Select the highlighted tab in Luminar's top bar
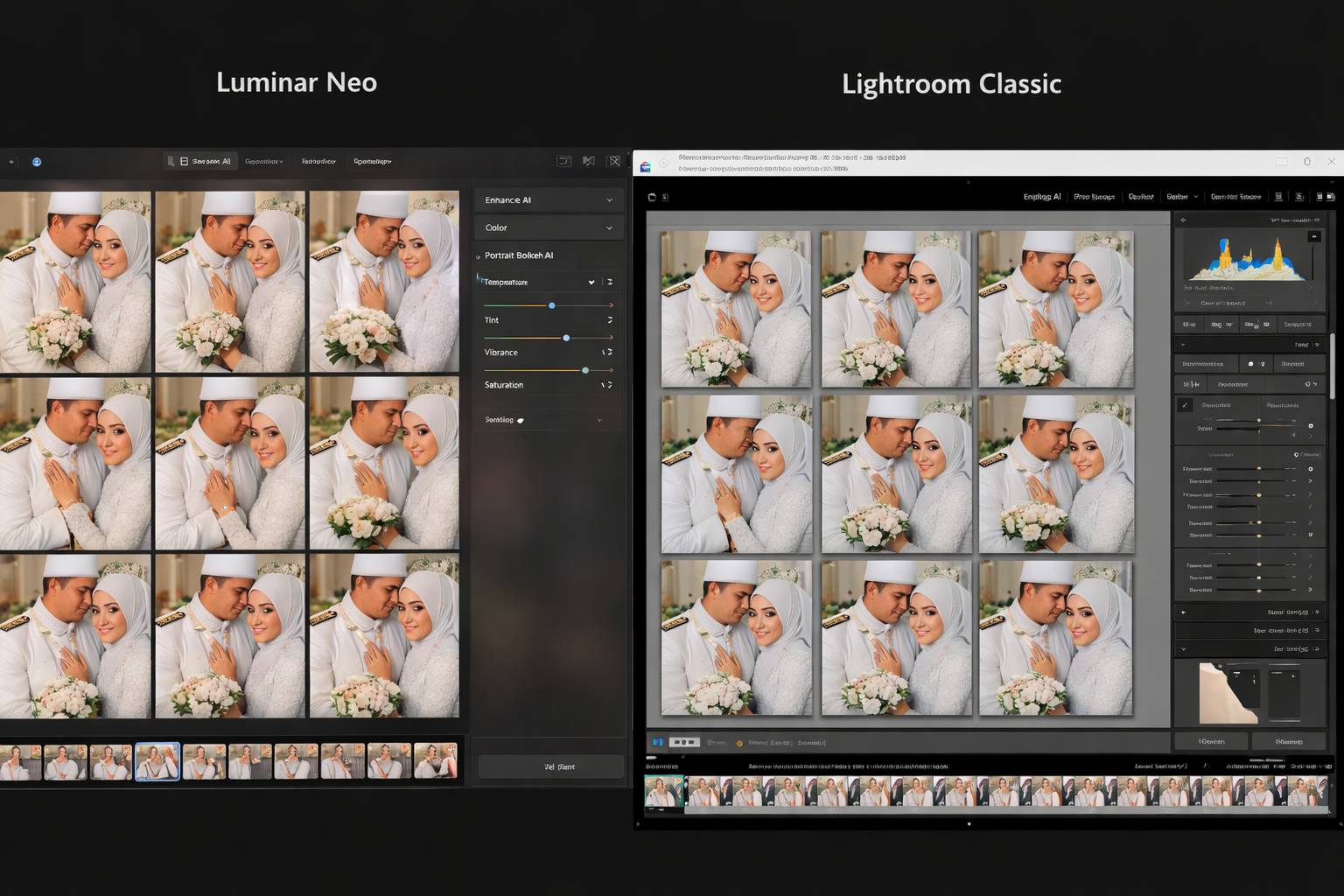1344x896 pixels. point(201,161)
